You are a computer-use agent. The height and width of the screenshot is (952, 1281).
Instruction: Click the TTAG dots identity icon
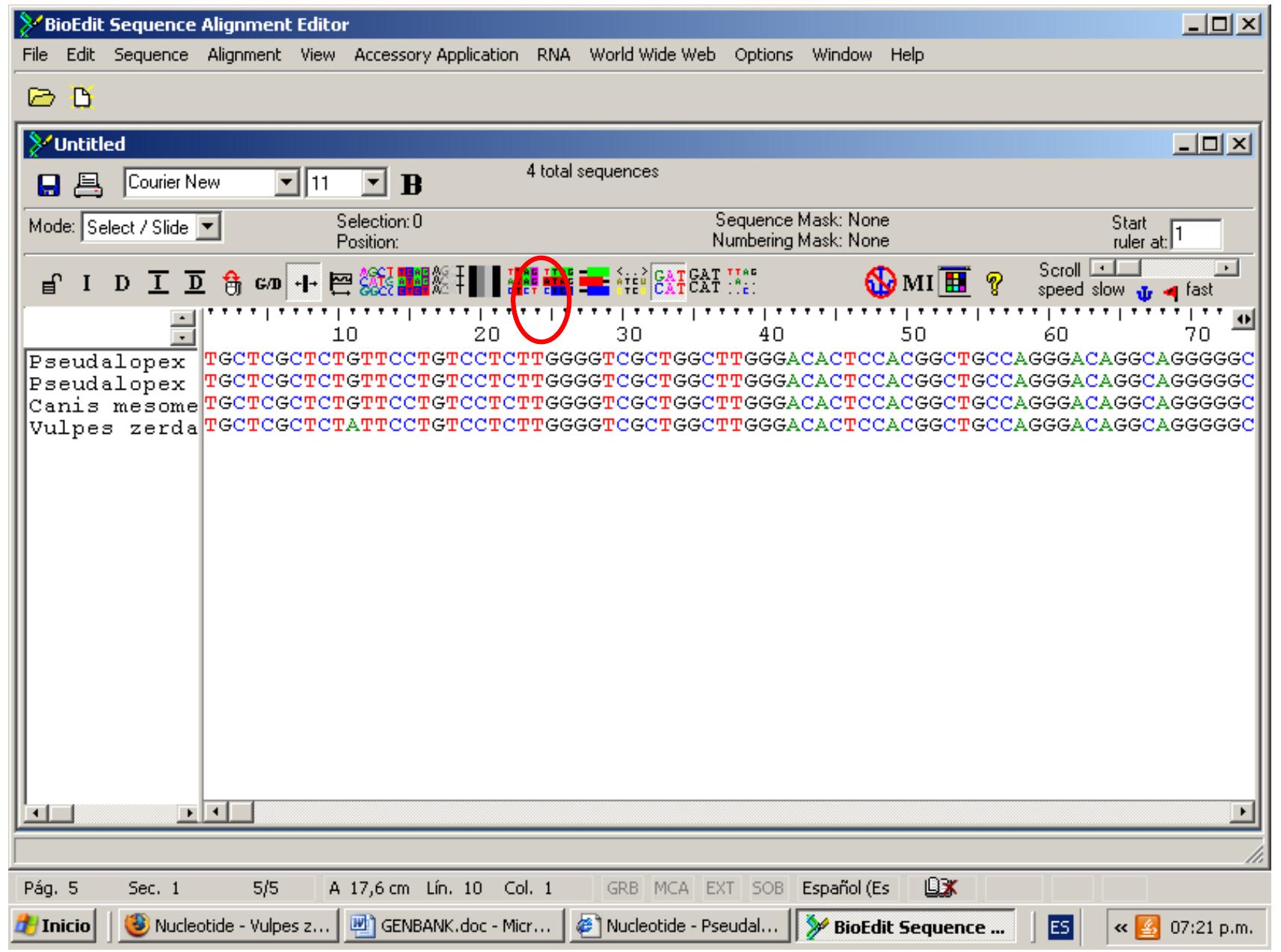coord(741,282)
